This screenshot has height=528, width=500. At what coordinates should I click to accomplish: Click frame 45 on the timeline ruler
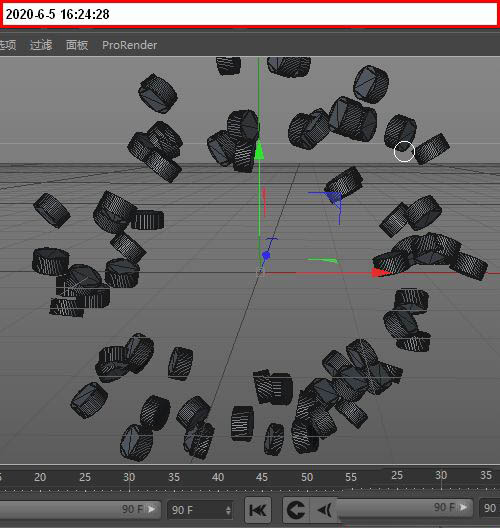click(x=262, y=477)
